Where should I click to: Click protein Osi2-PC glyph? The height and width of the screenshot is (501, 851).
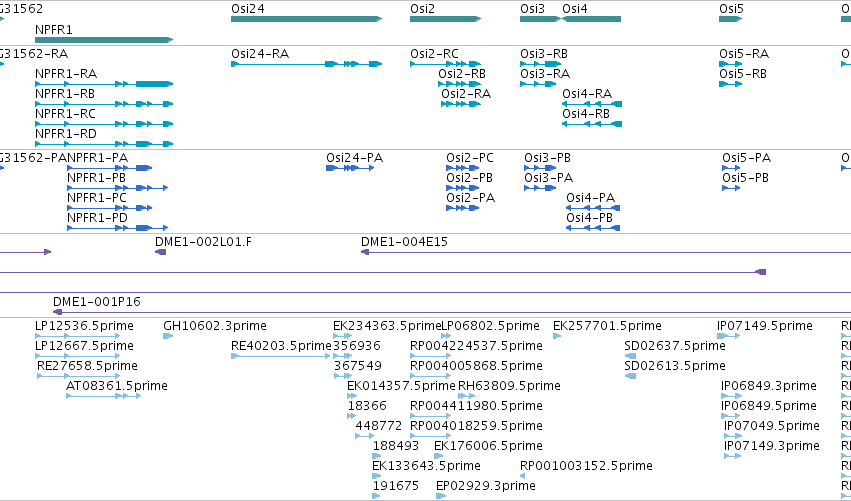tap(462, 168)
